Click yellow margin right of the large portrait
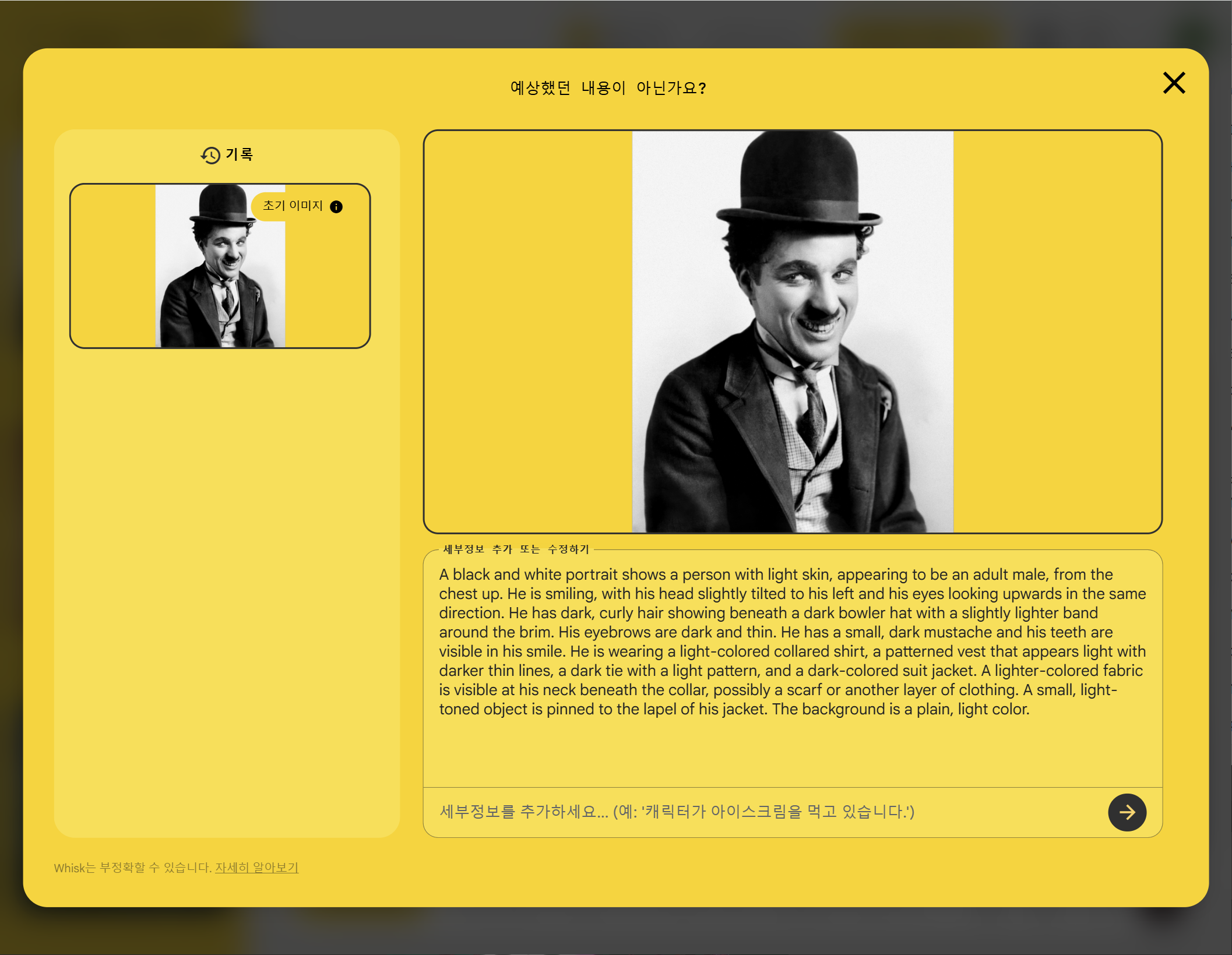This screenshot has height=955, width=1232. point(1058,332)
